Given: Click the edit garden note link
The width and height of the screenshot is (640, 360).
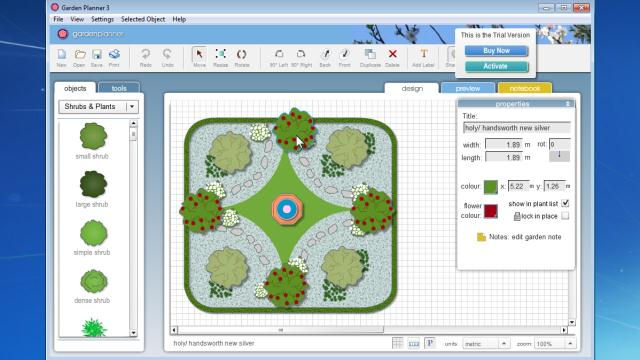Looking at the screenshot, I should point(536,237).
